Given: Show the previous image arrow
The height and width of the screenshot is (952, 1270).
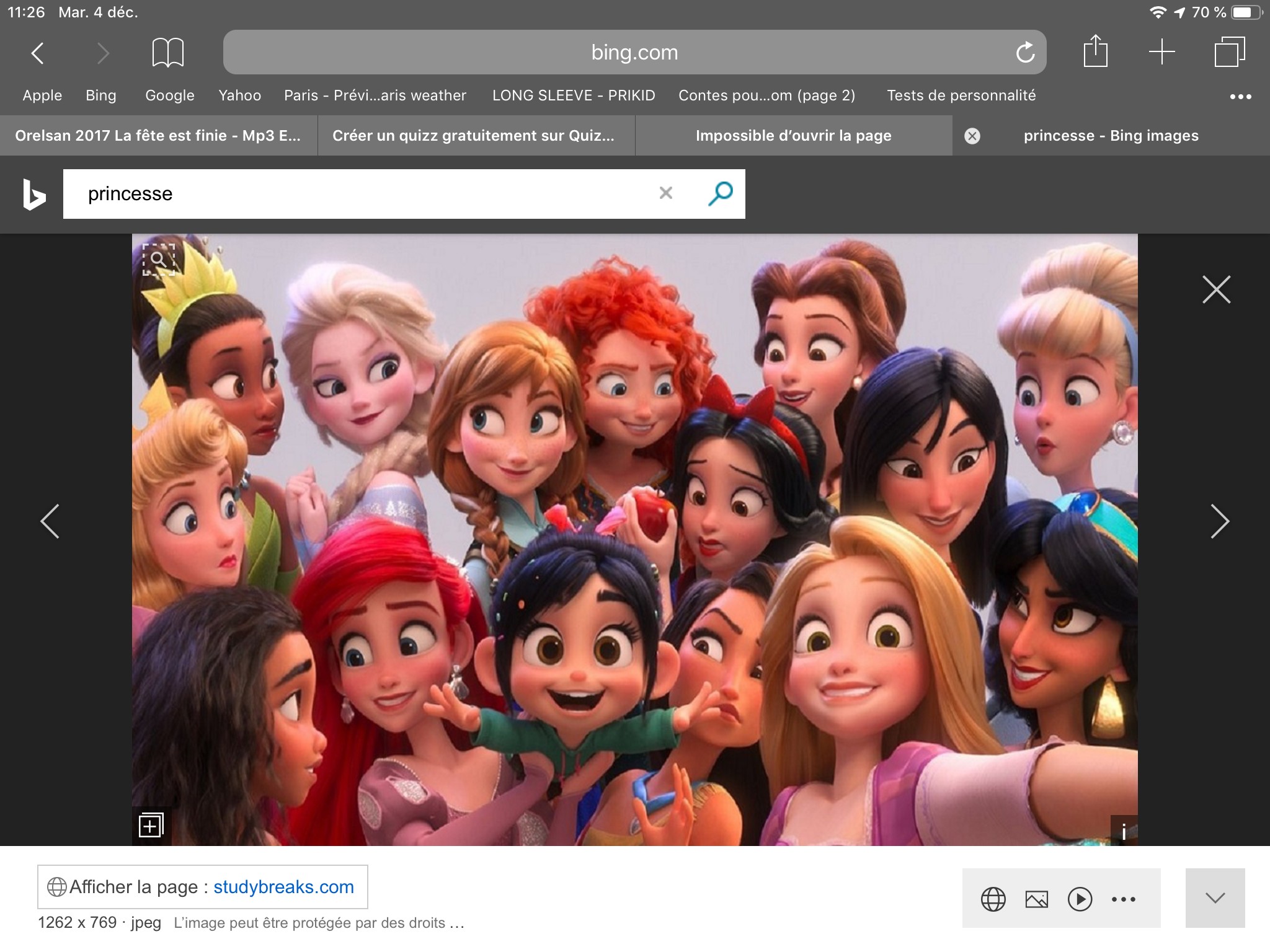Looking at the screenshot, I should click(50, 521).
